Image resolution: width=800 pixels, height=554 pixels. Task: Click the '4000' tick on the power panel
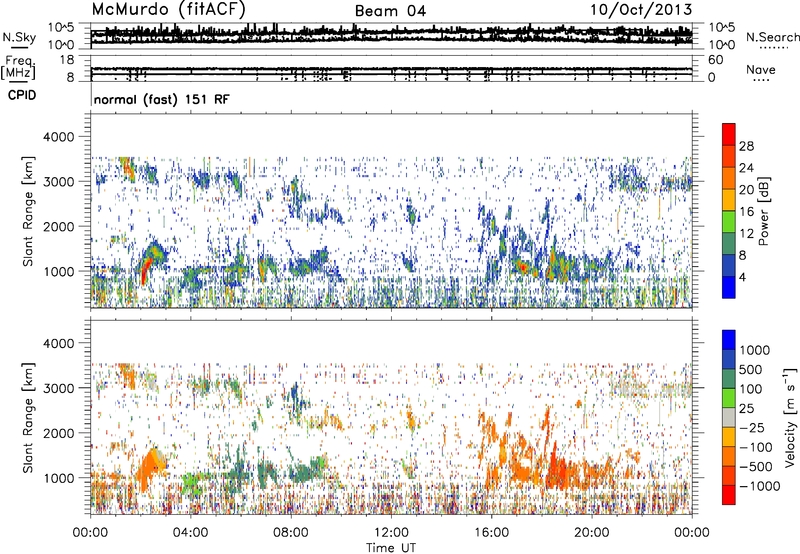click(59, 137)
